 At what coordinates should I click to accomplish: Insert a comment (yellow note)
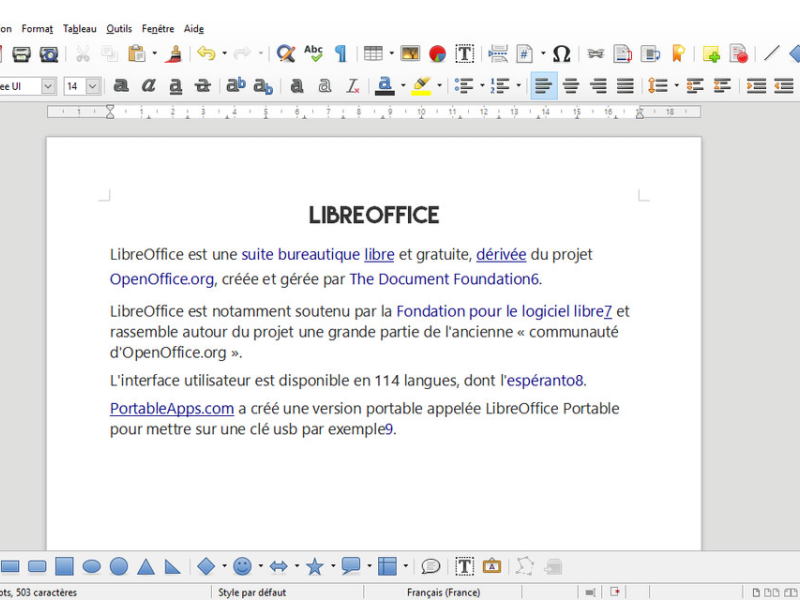[x=711, y=54]
